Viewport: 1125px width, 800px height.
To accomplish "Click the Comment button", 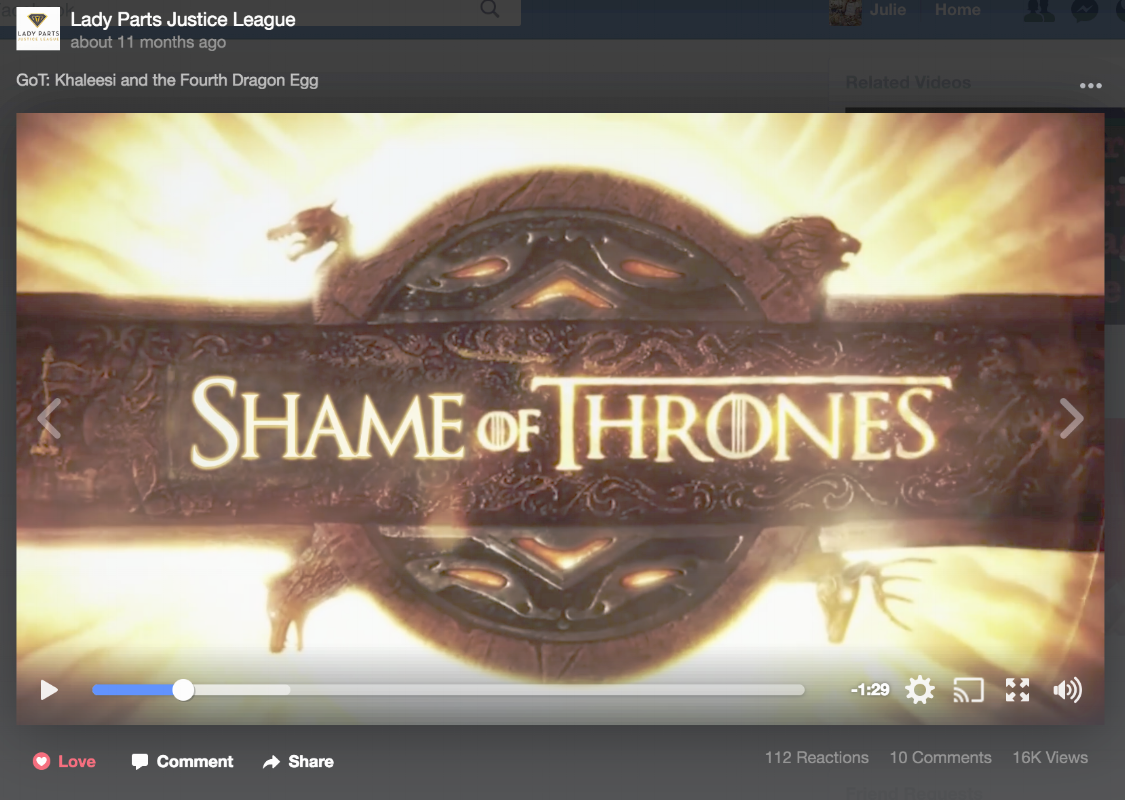I will click(x=182, y=761).
